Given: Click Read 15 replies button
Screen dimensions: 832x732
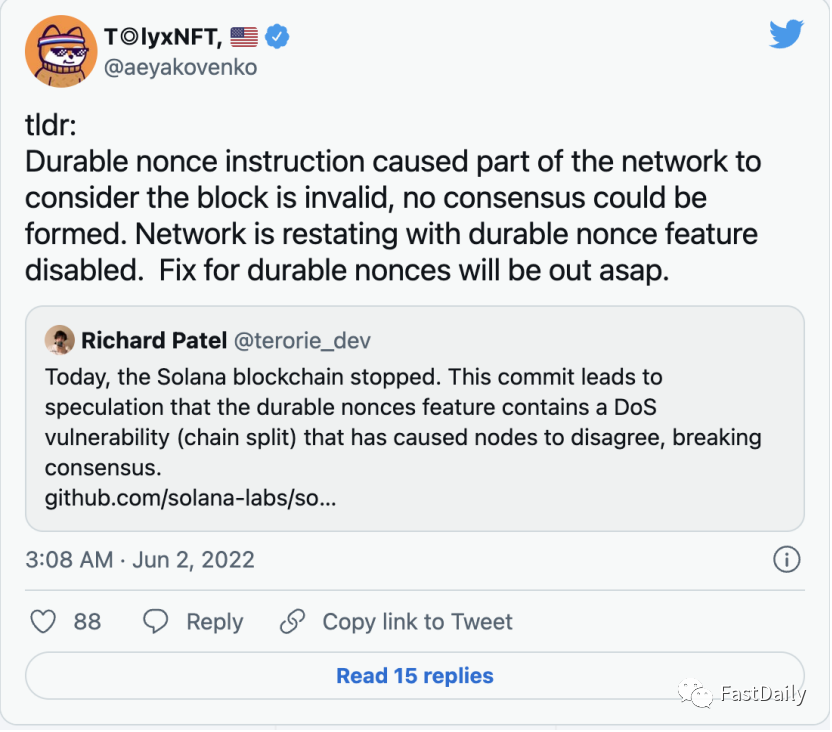Looking at the screenshot, I should point(415,676).
